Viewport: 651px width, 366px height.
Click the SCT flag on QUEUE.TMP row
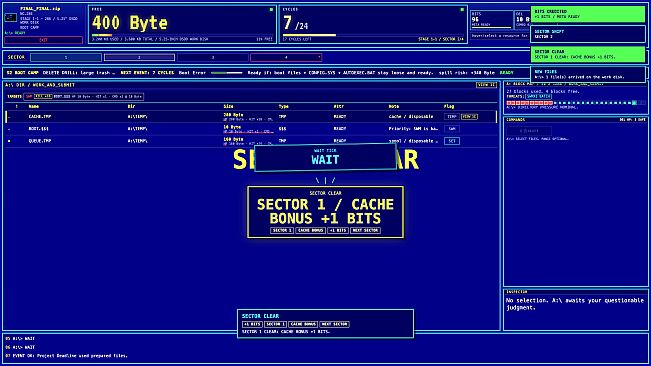(452, 141)
